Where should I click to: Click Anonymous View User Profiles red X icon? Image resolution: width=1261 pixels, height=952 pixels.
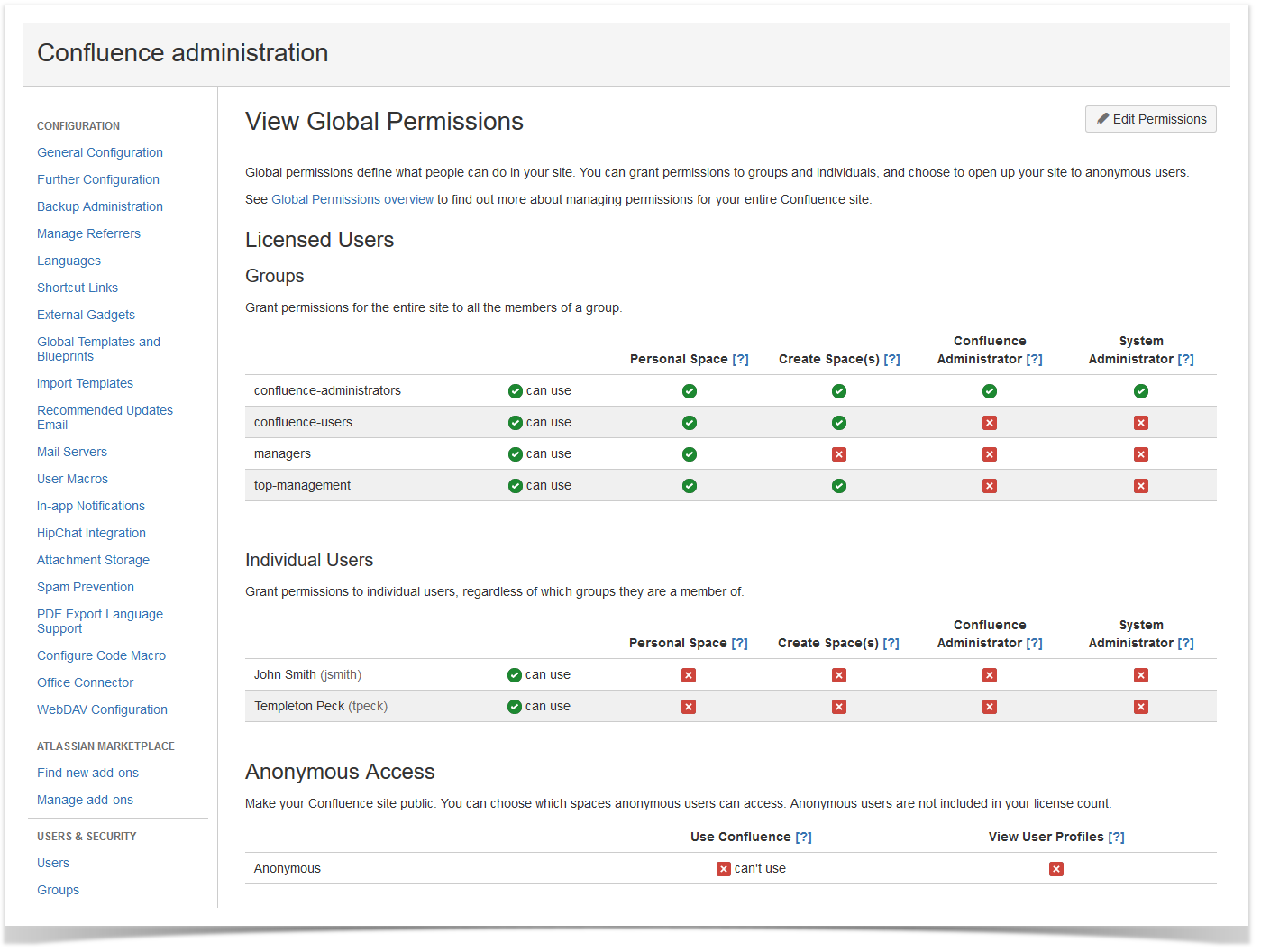[x=1055, y=869]
